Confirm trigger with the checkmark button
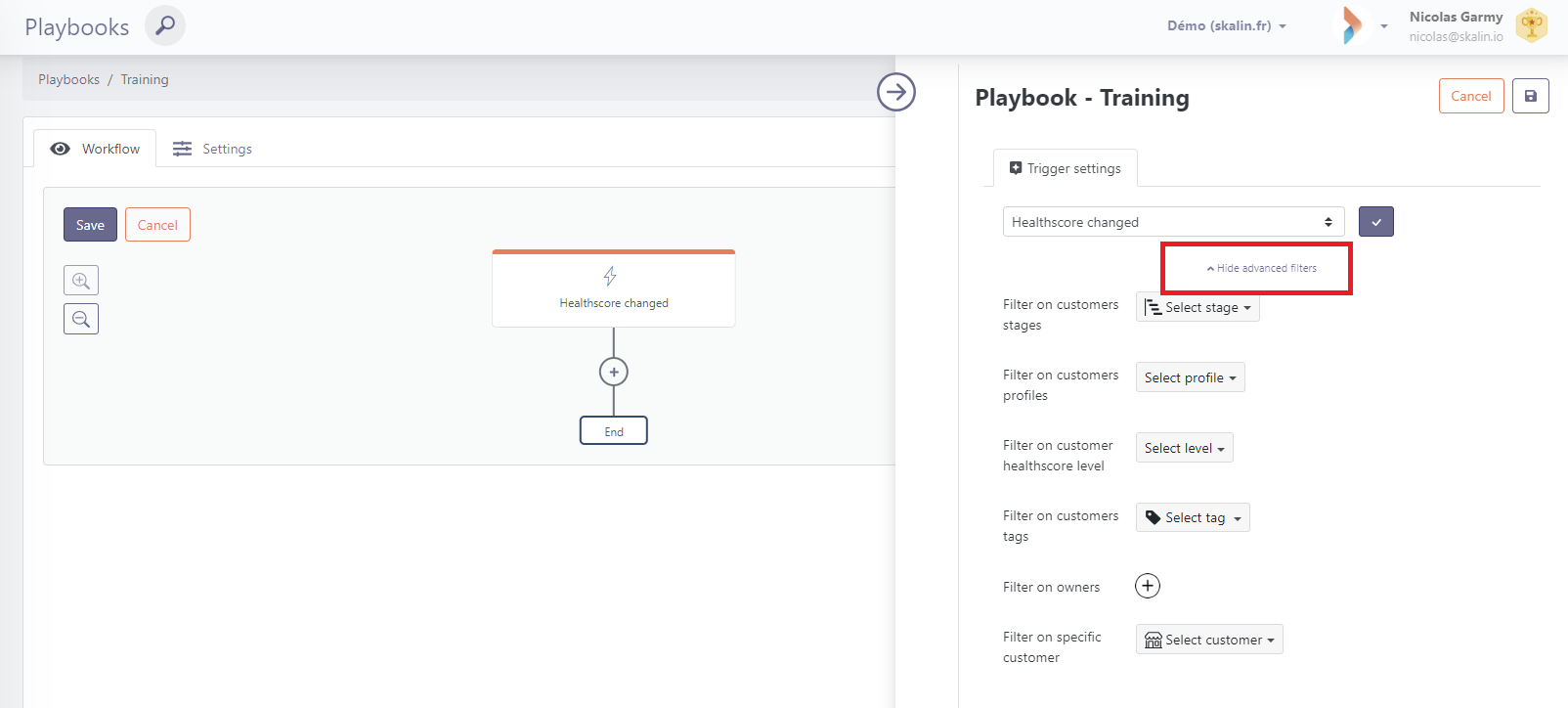The image size is (1568, 708). 1375,222
